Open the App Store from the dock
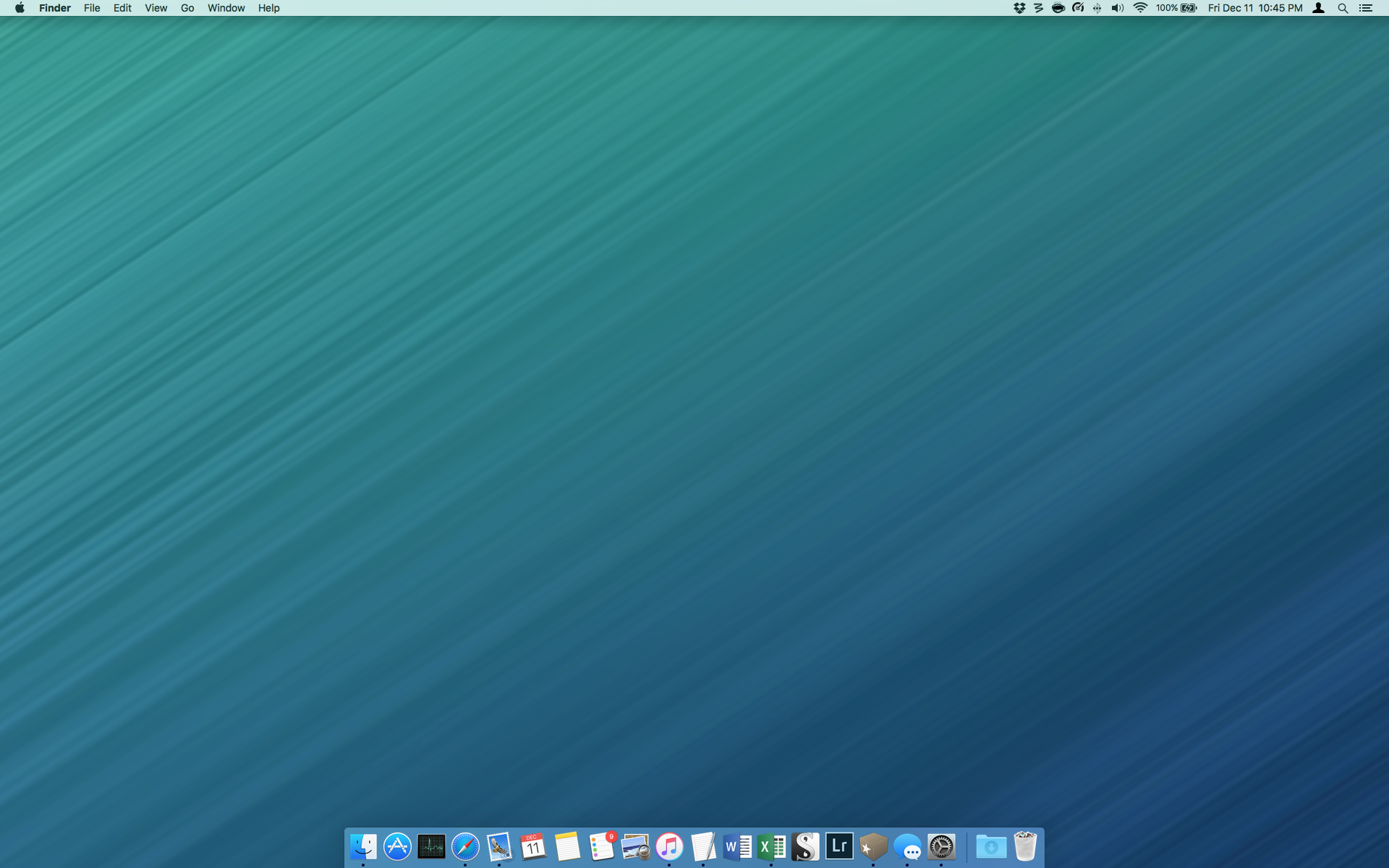The image size is (1389, 868). pos(397,846)
